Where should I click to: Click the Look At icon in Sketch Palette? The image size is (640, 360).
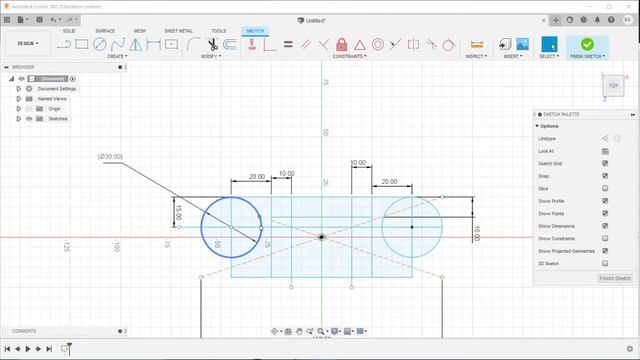(x=605, y=151)
